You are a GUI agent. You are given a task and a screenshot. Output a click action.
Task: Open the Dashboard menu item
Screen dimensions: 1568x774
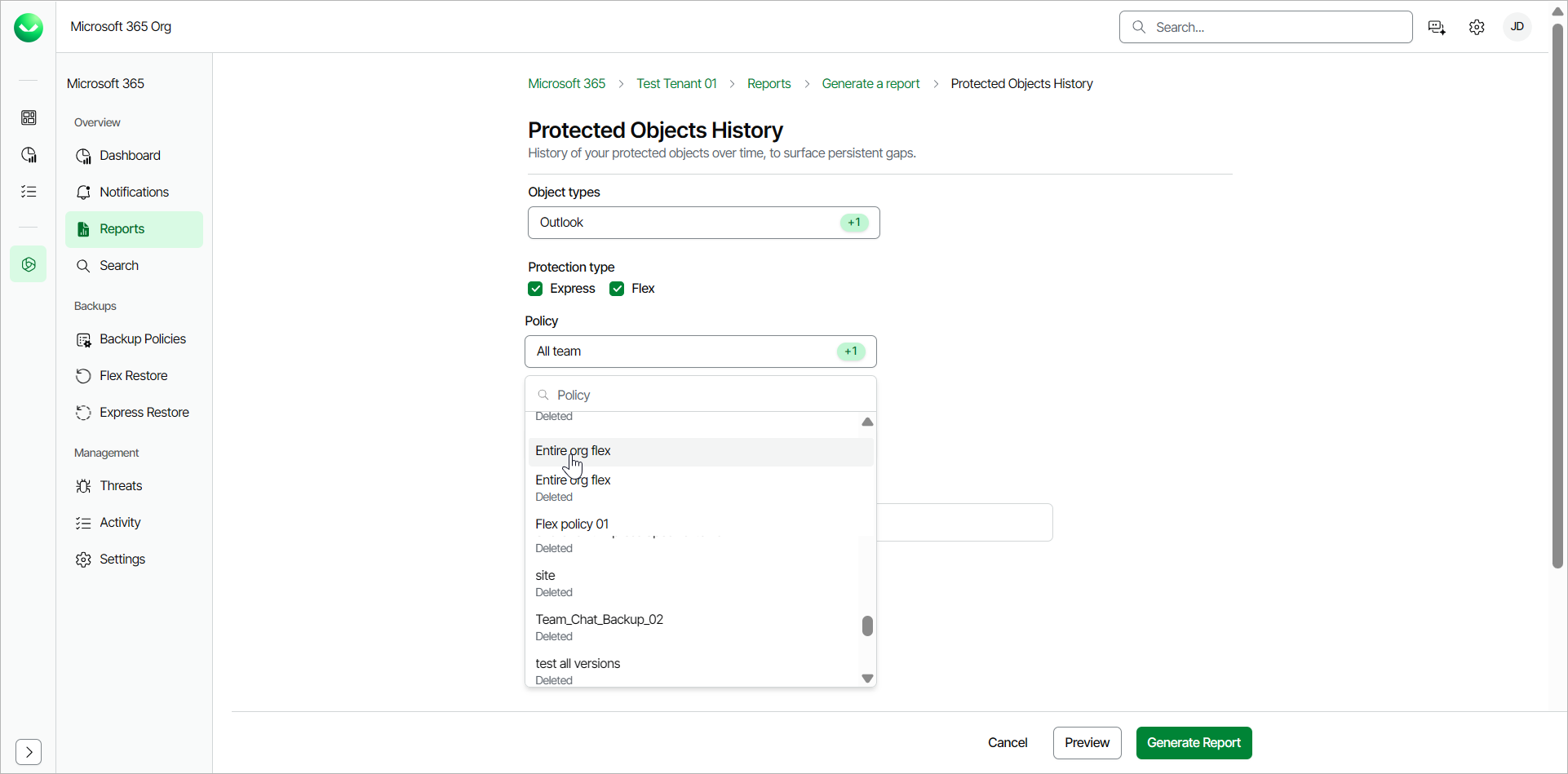(x=134, y=156)
